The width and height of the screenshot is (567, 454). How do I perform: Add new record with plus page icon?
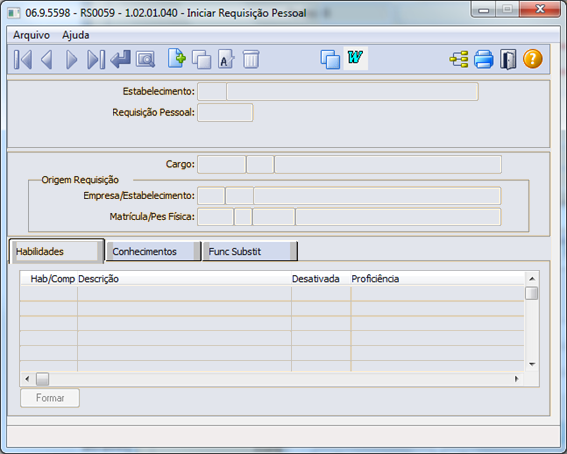tap(177, 59)
